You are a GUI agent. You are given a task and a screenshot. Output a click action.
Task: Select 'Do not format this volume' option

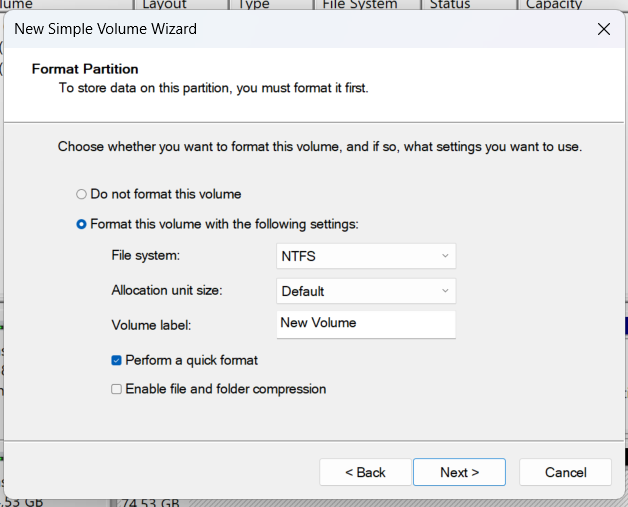click(82, 194)
